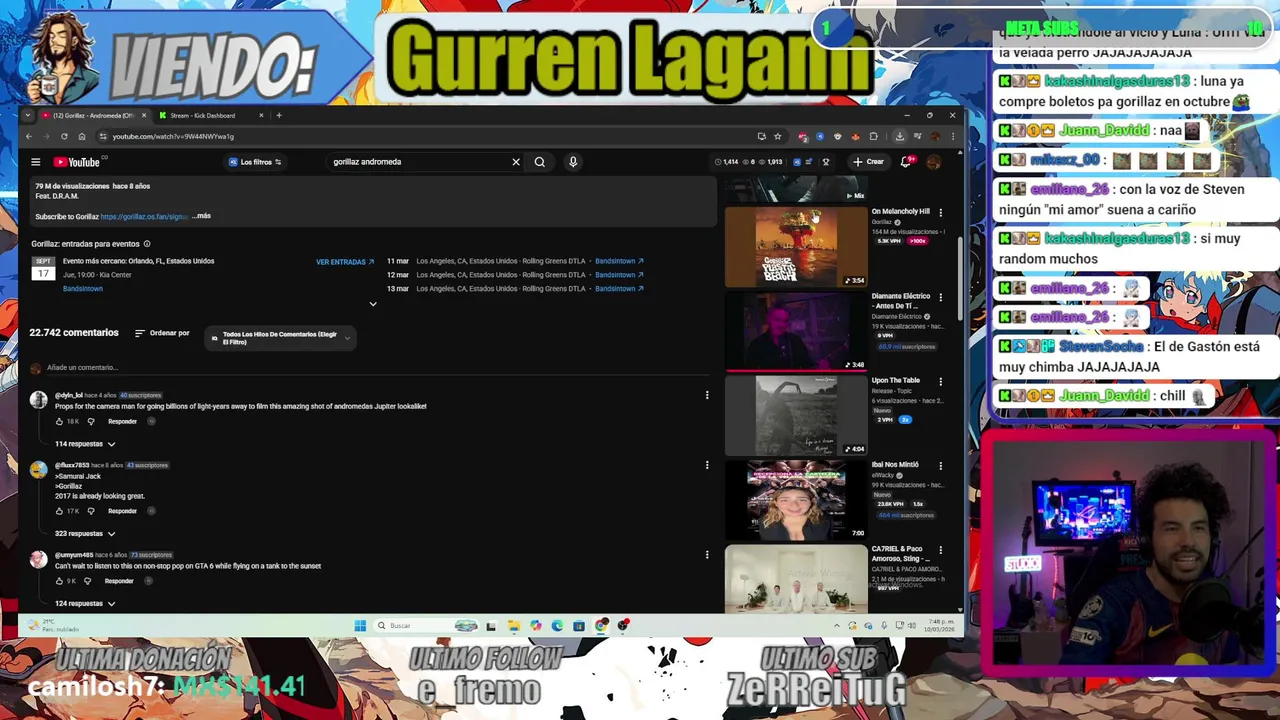Open the 'CA7RIEL & Paco Amoroso' thumbnail
Image resolution: width=1280 pixels, height=720 pixels.
(796, 578)
